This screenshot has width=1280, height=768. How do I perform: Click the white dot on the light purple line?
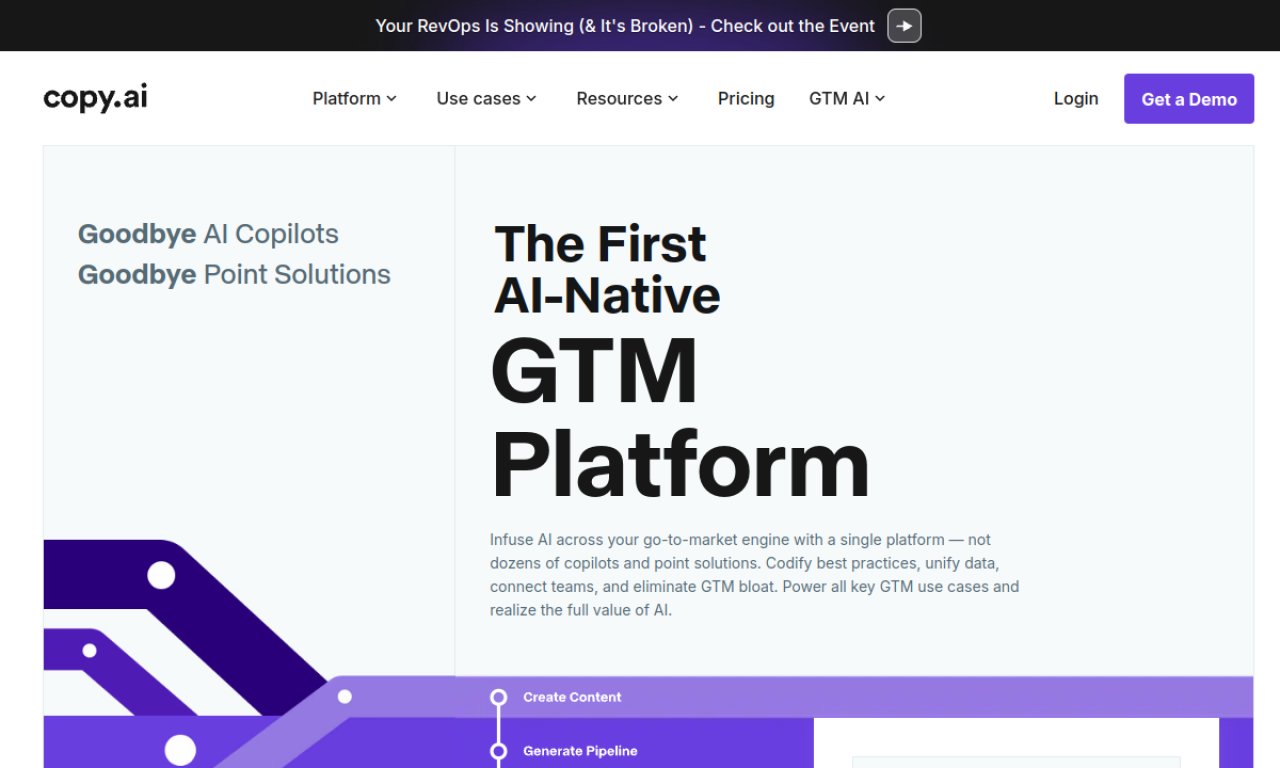[345, 696]
